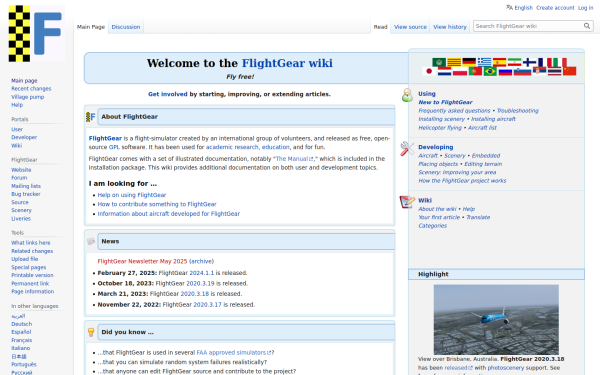Open the Brisbane highlight screenshot thumbnail

[x=496, y=320]
